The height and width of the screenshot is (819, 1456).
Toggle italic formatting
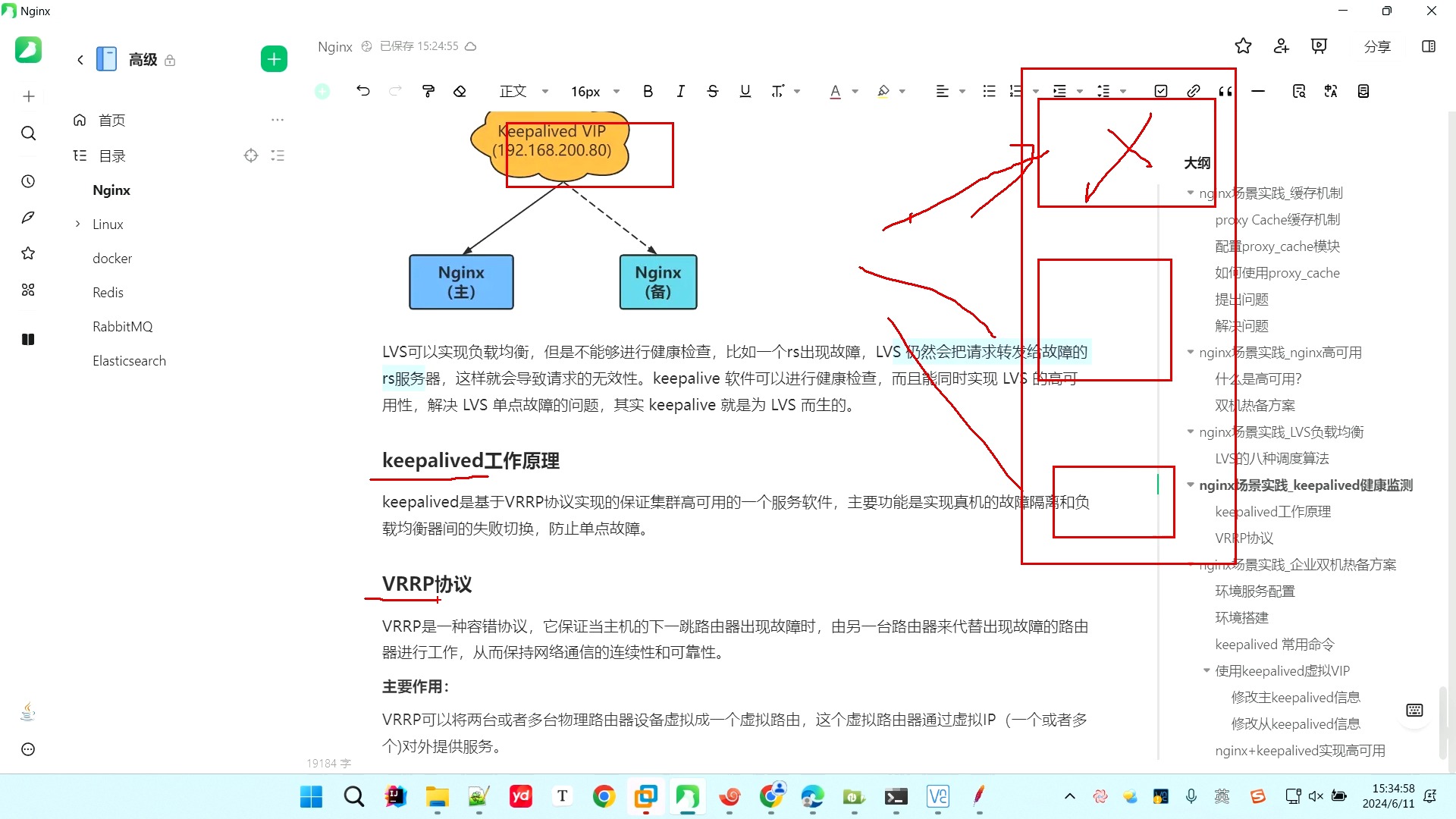coord(680,91)
